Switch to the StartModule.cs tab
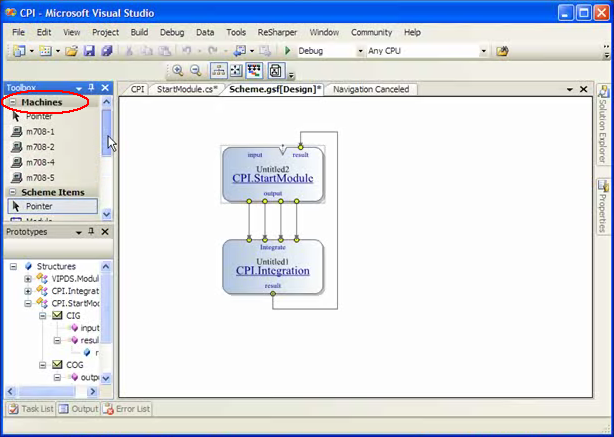Viewport: 614px width, 437px height. [187, 89]
